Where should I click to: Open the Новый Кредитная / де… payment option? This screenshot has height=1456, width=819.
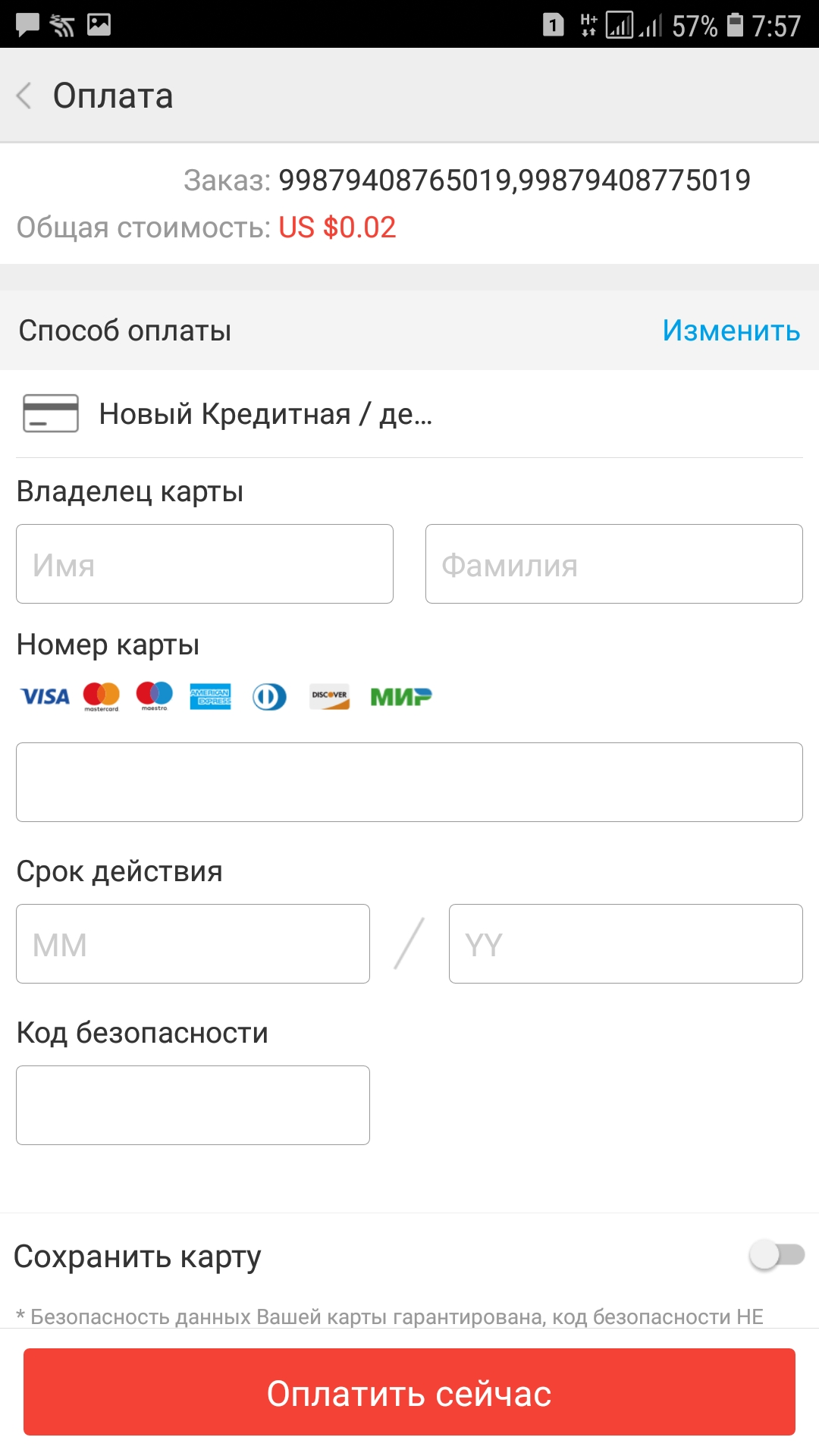[x=409, y=414]
